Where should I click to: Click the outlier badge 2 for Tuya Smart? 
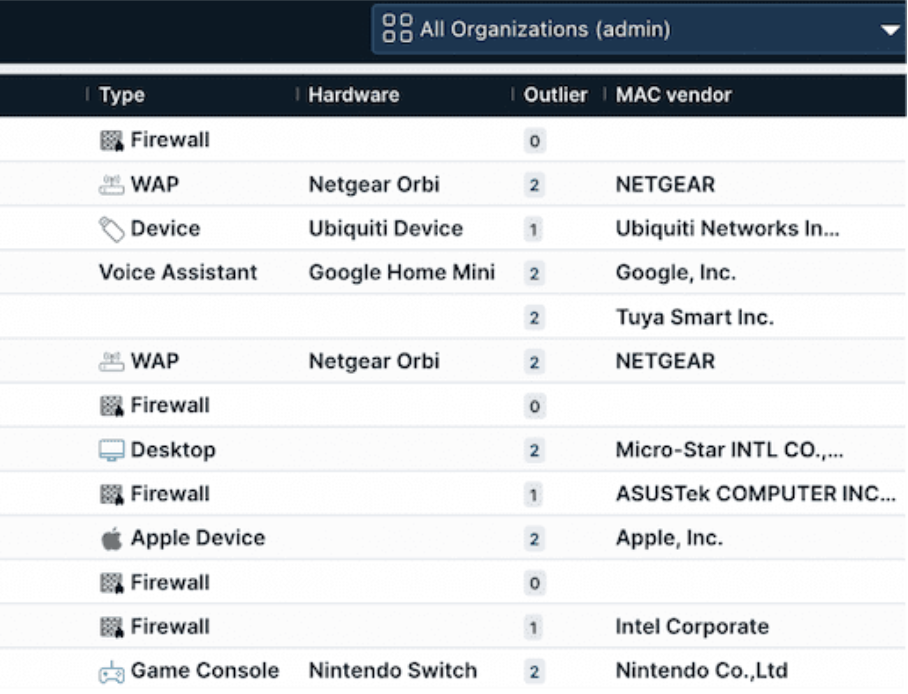click(534, 318)
